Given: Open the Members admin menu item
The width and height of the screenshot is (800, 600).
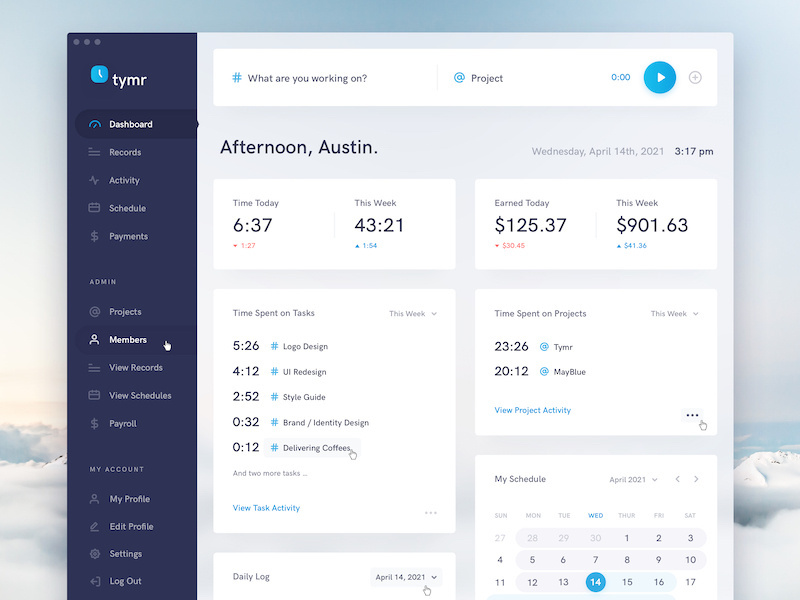Looking at the screenshot, I should 136,340.
